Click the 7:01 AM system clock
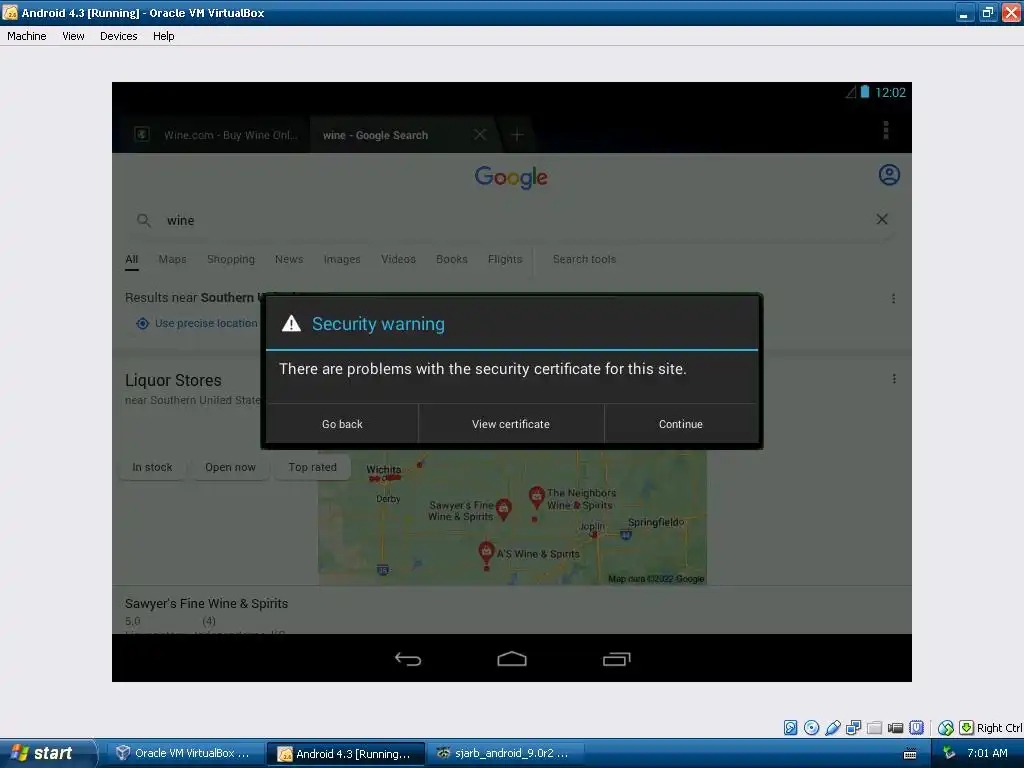This screenshot has height=768, width=1024. (987, 754)
